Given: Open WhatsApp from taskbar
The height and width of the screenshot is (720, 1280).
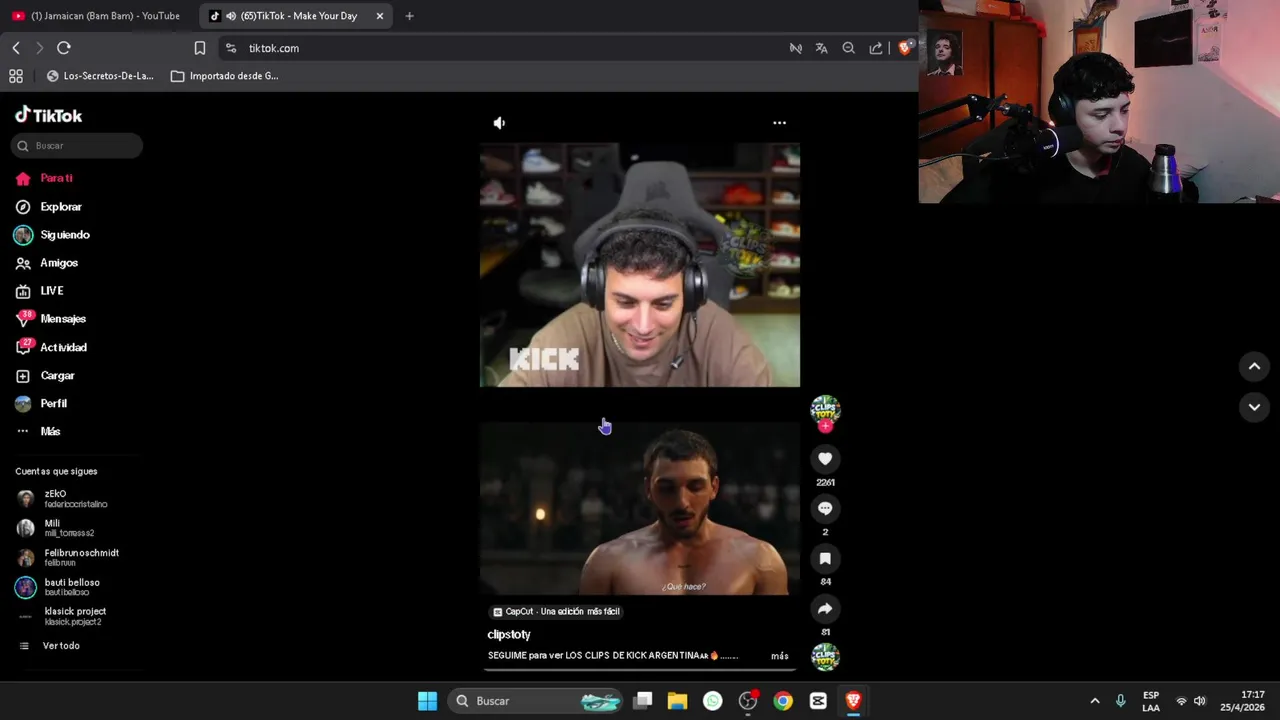Looking at the screenshot, I should (x=713, y=701).
